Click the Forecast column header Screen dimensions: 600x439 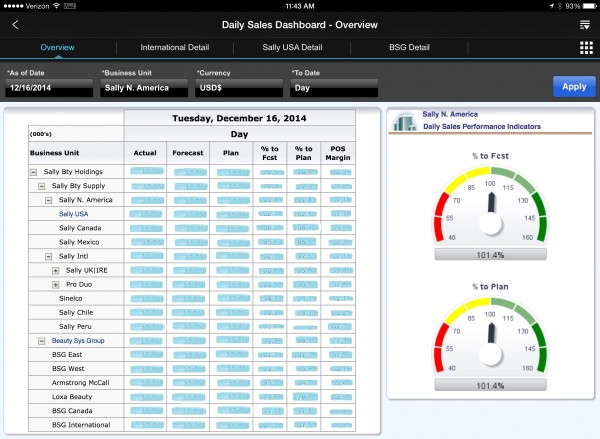188,153
